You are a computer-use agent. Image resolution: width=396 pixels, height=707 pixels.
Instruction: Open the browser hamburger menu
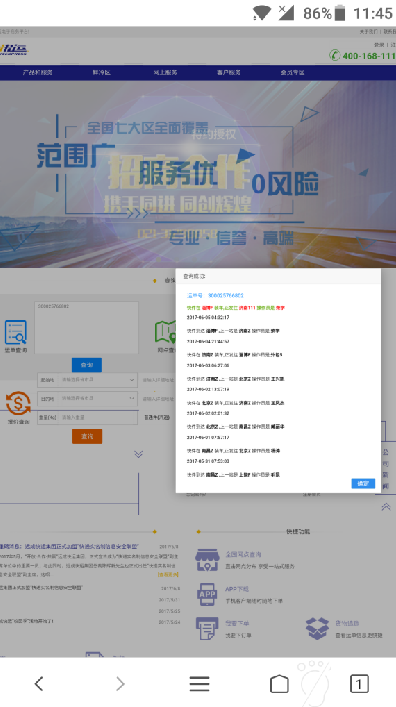[199, 684]
